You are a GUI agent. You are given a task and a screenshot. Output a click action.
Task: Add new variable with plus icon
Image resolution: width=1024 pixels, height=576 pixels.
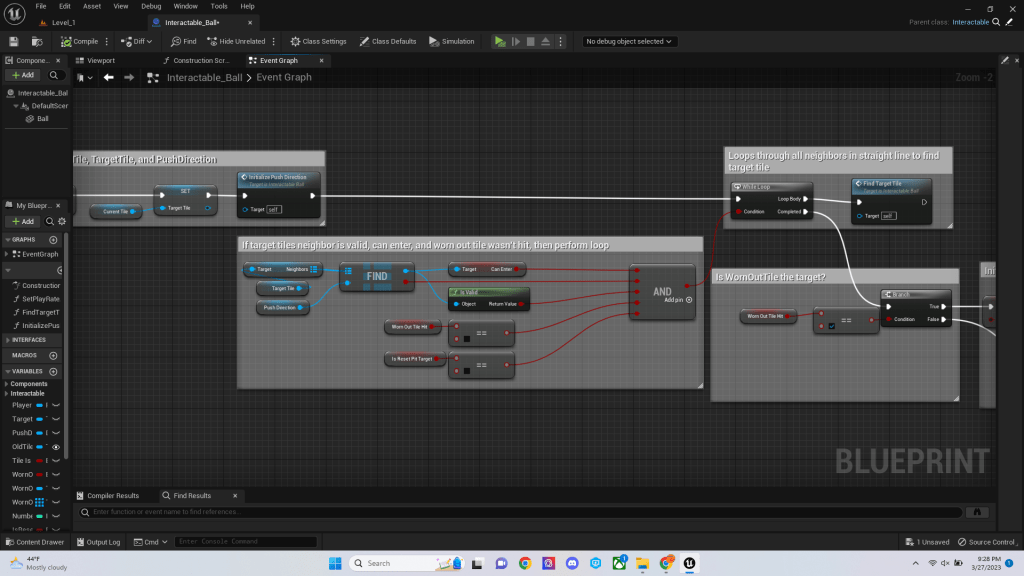coord(53,371)
